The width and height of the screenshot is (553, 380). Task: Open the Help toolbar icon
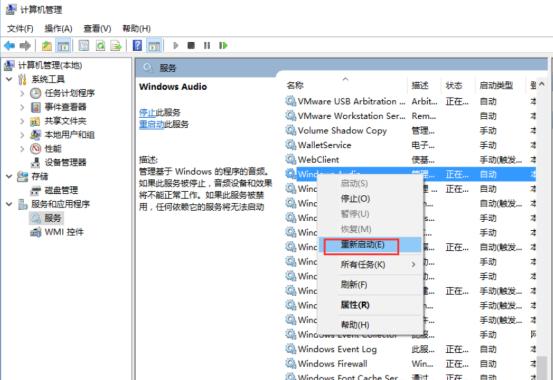[137, 46]
